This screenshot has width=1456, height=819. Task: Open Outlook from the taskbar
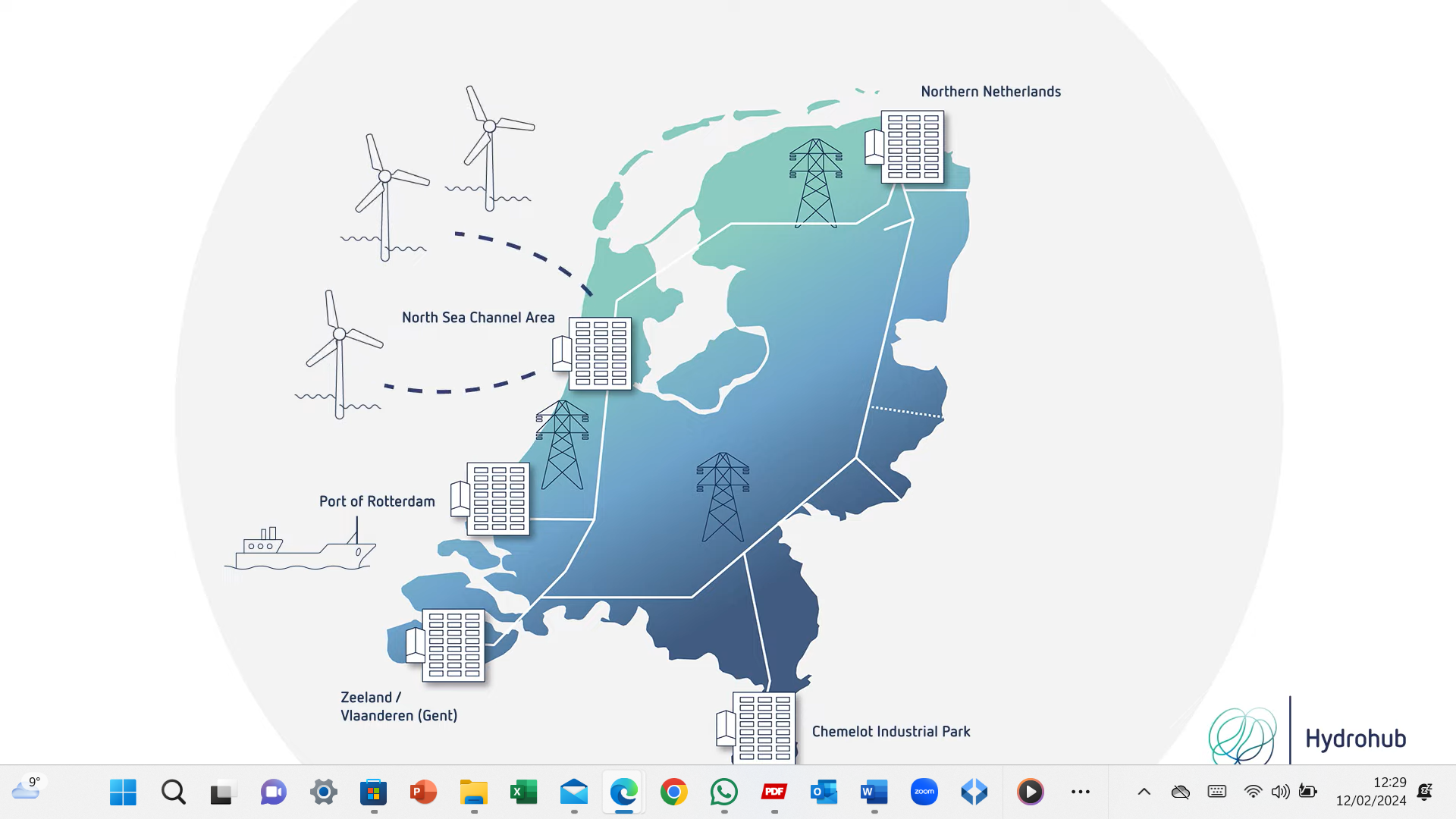pyautogui.click(x=824, y=792)
